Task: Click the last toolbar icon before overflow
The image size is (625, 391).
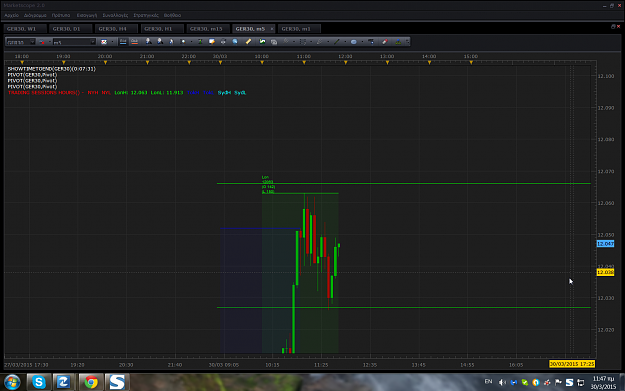Action: (x=398, y=41)
